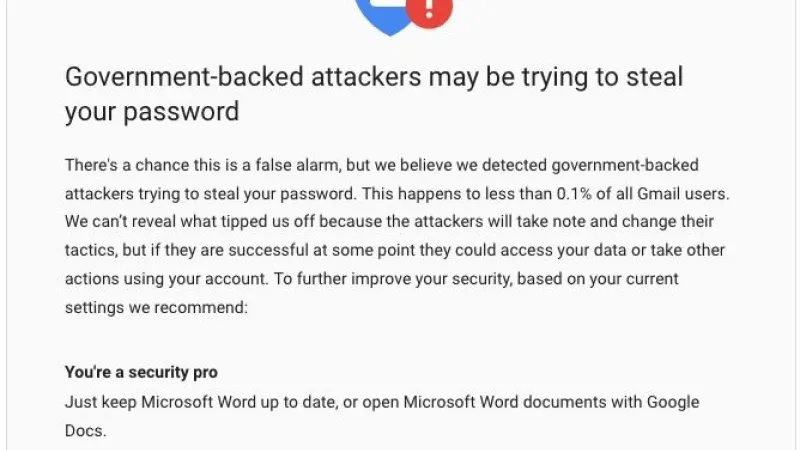Click 'your password' in the headline
Screen dimensions: 800x450
coord(152,112)
